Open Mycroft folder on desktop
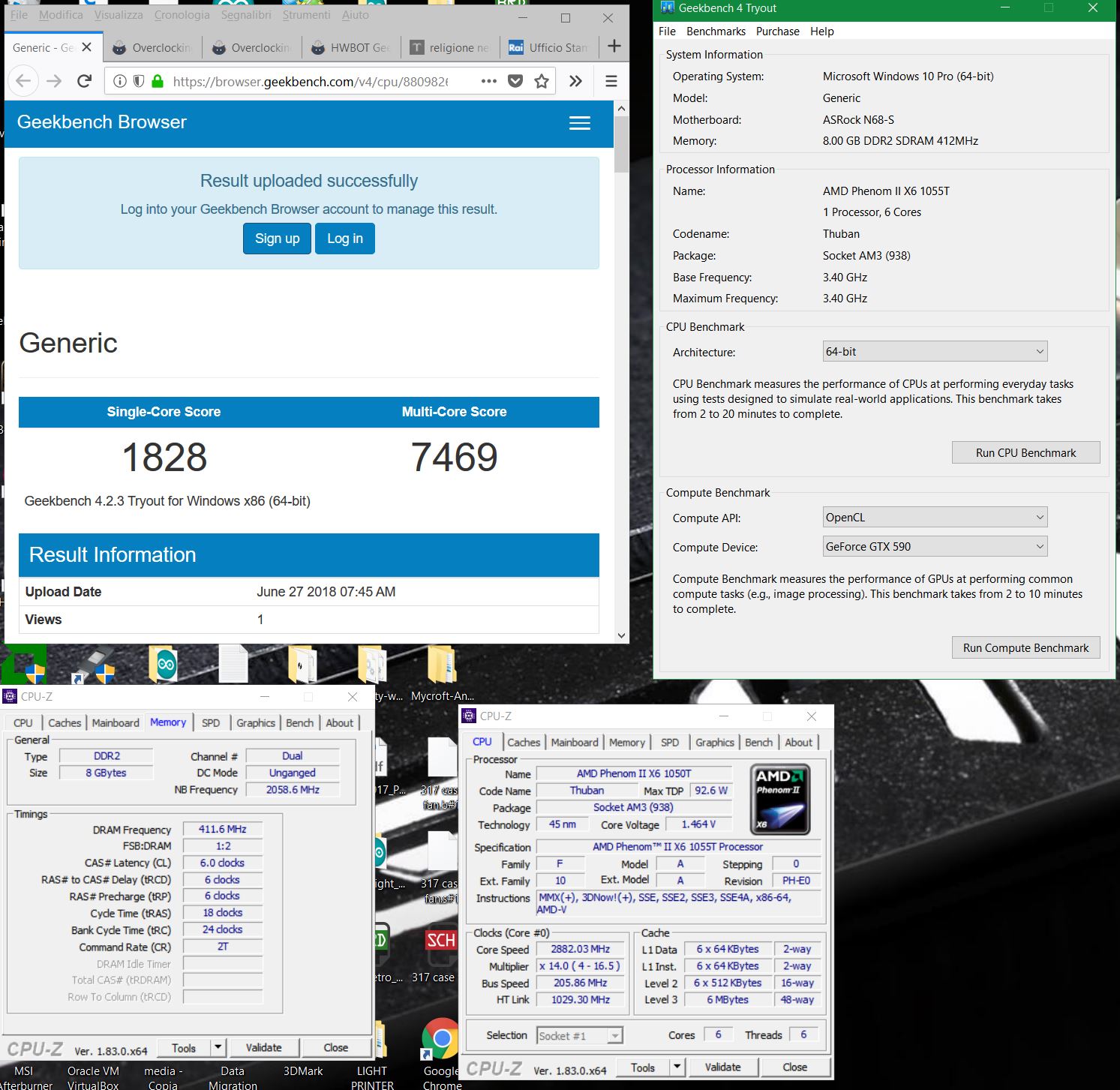Screen dimensions: 1120x1090 pyautogui.click(x=442, y=673)
